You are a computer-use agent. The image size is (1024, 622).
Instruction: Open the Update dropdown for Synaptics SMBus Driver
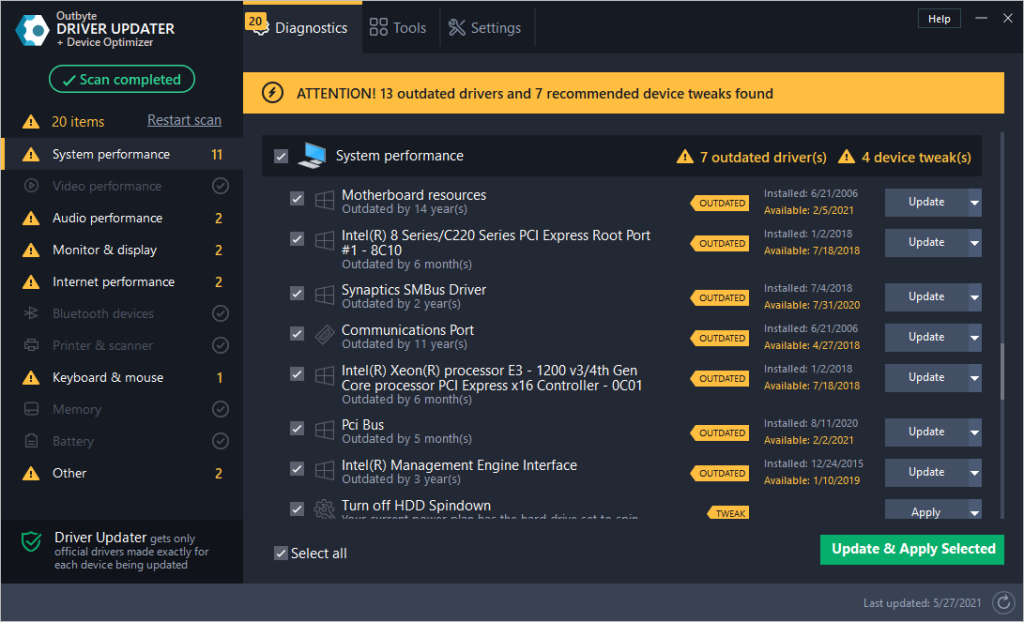point(971,297)
